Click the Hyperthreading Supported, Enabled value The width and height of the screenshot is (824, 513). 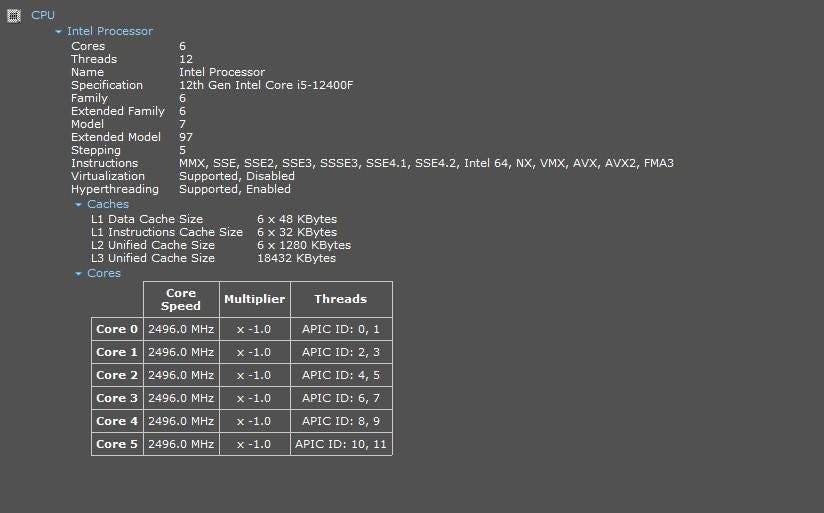point(235,189)
